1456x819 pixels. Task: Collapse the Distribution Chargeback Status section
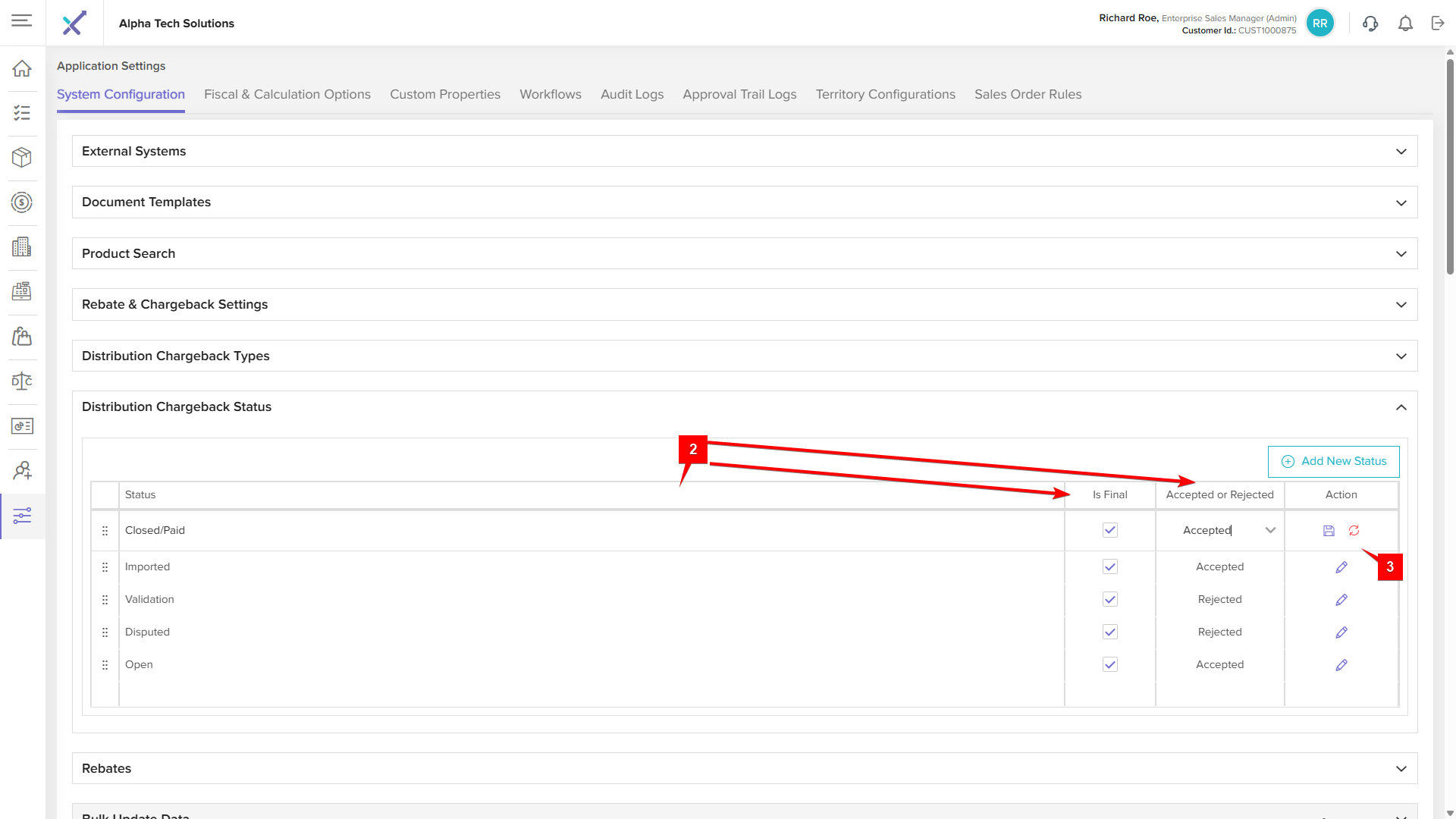pos(1401,407)
